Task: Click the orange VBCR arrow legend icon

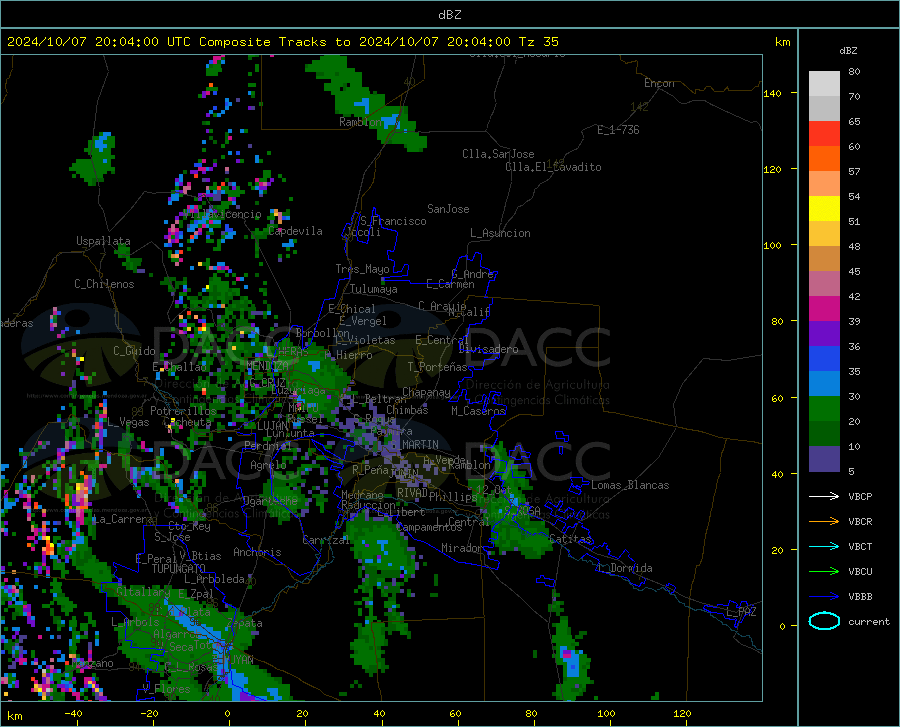Action: [824, 521]
